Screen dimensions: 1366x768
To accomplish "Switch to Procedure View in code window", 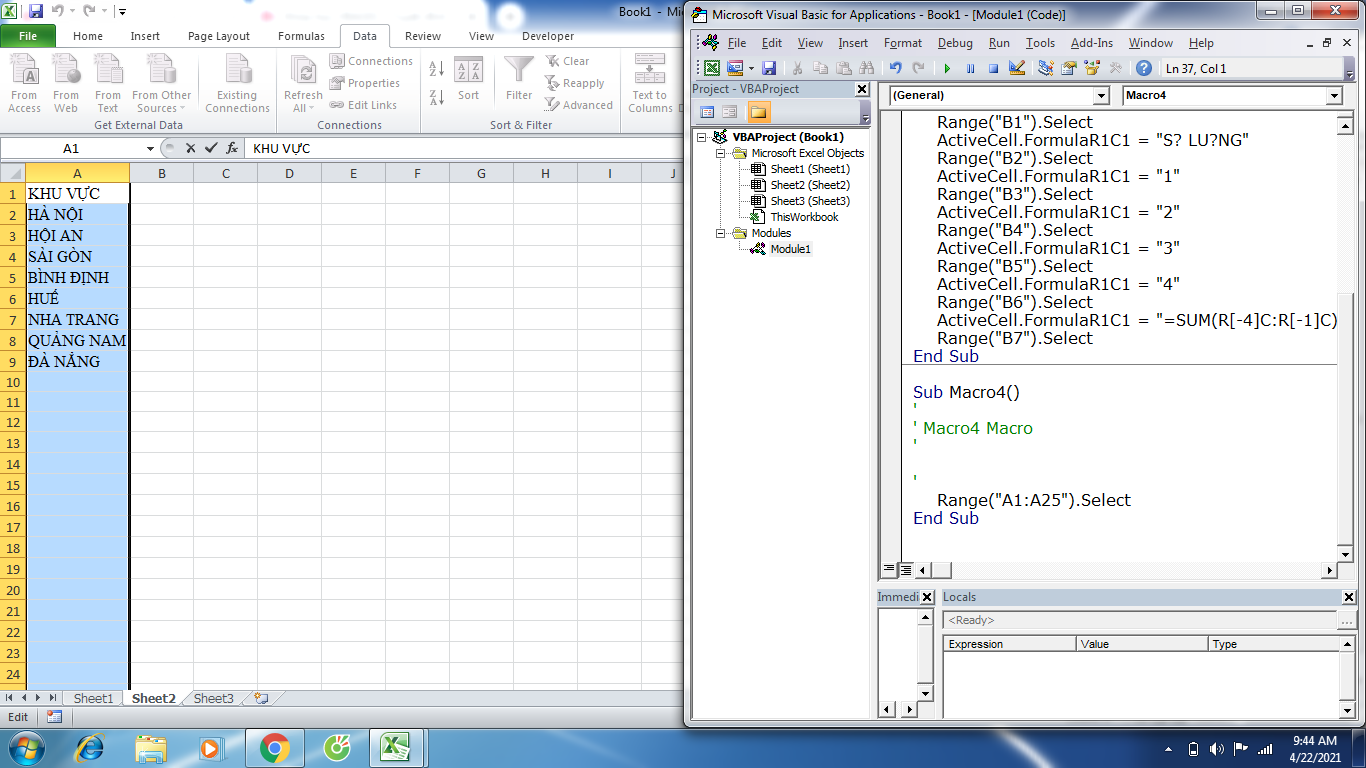I will (x=889, y=570).
